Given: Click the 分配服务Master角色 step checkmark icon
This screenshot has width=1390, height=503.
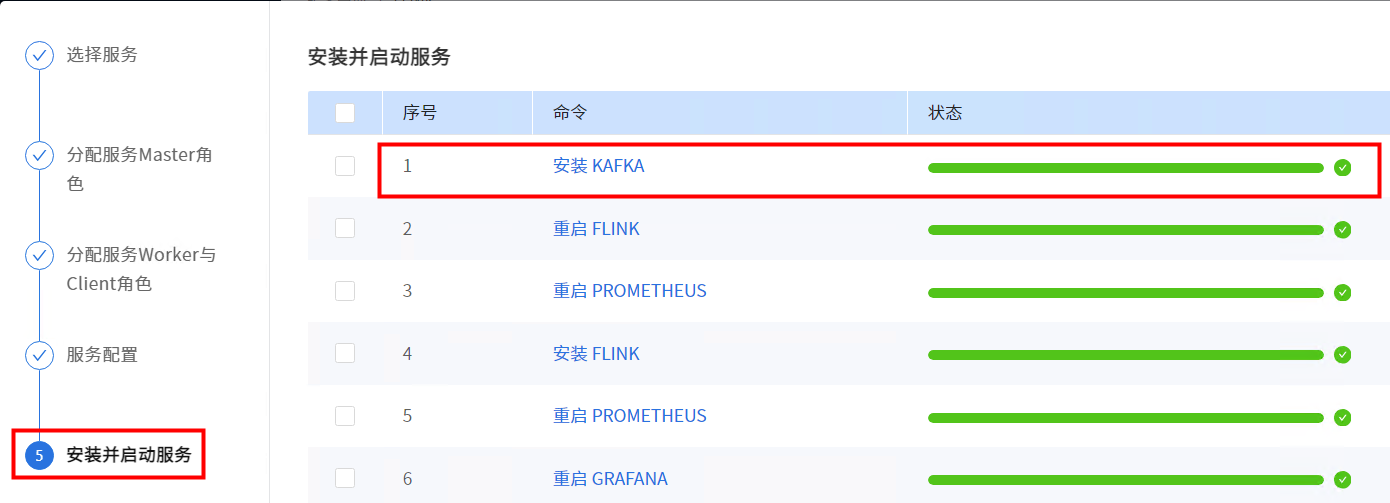Looking at the screenshot, I should 39,156.
